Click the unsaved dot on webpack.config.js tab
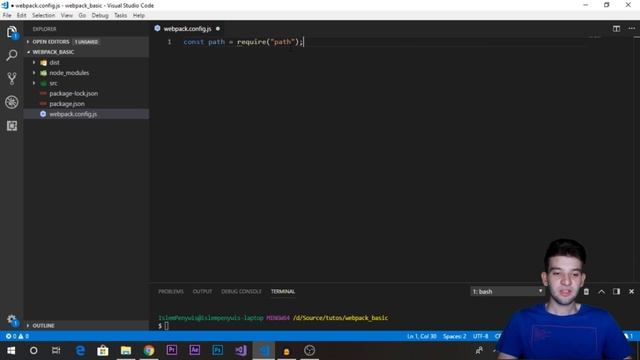The image size is (640, 360). tap(218, 29)
